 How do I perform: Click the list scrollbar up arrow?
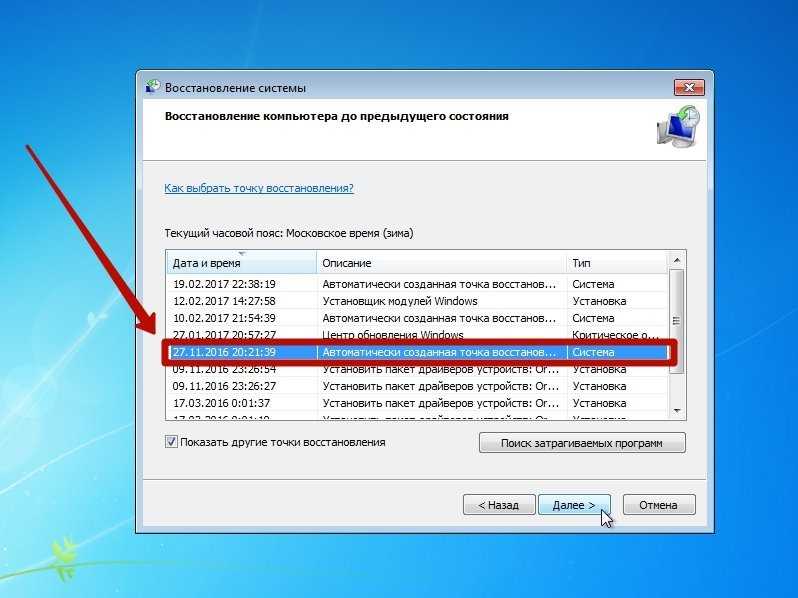[x=677, y=260]
